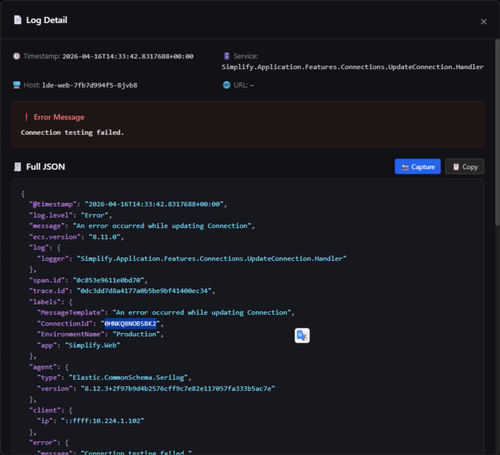Click the vertical scrollbar thumb
This screenshot has height=455, width=500.
click(x=497, y=133)
